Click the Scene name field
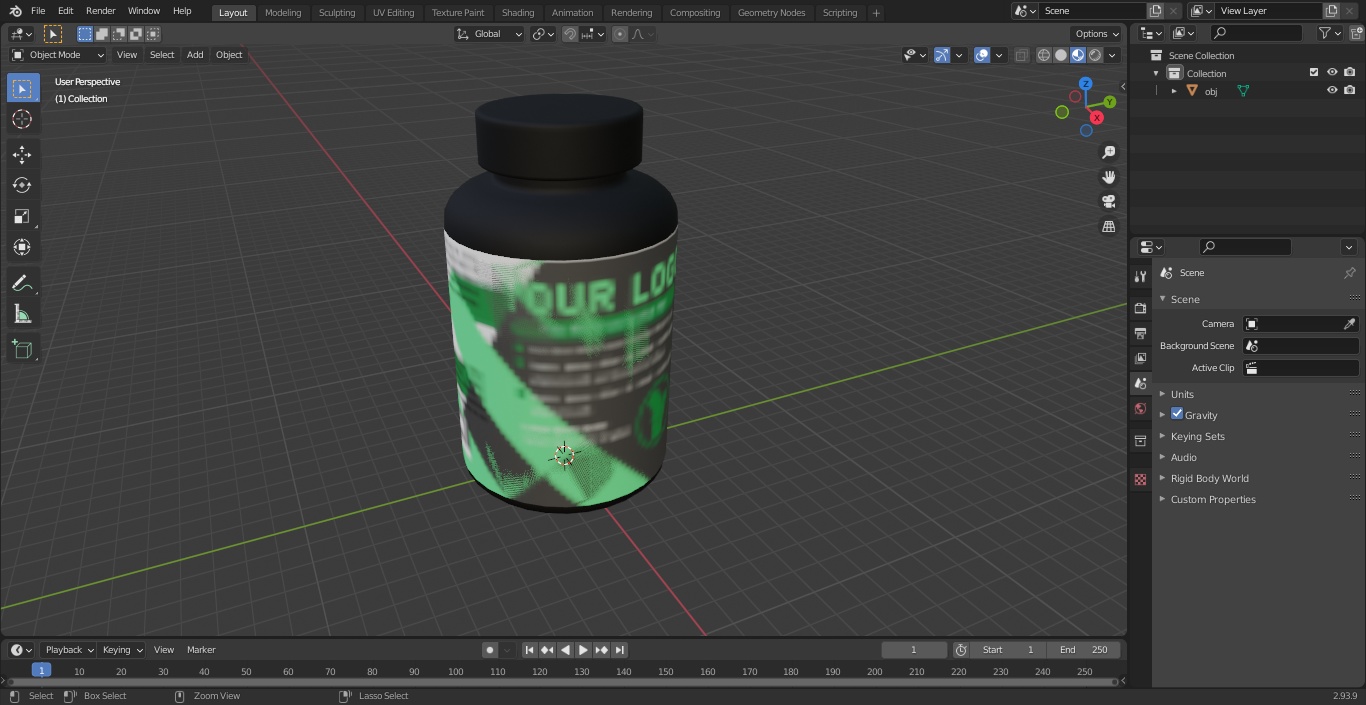Image resolution: width=1366 pixels, height=705 pixels. point(1091,11)
